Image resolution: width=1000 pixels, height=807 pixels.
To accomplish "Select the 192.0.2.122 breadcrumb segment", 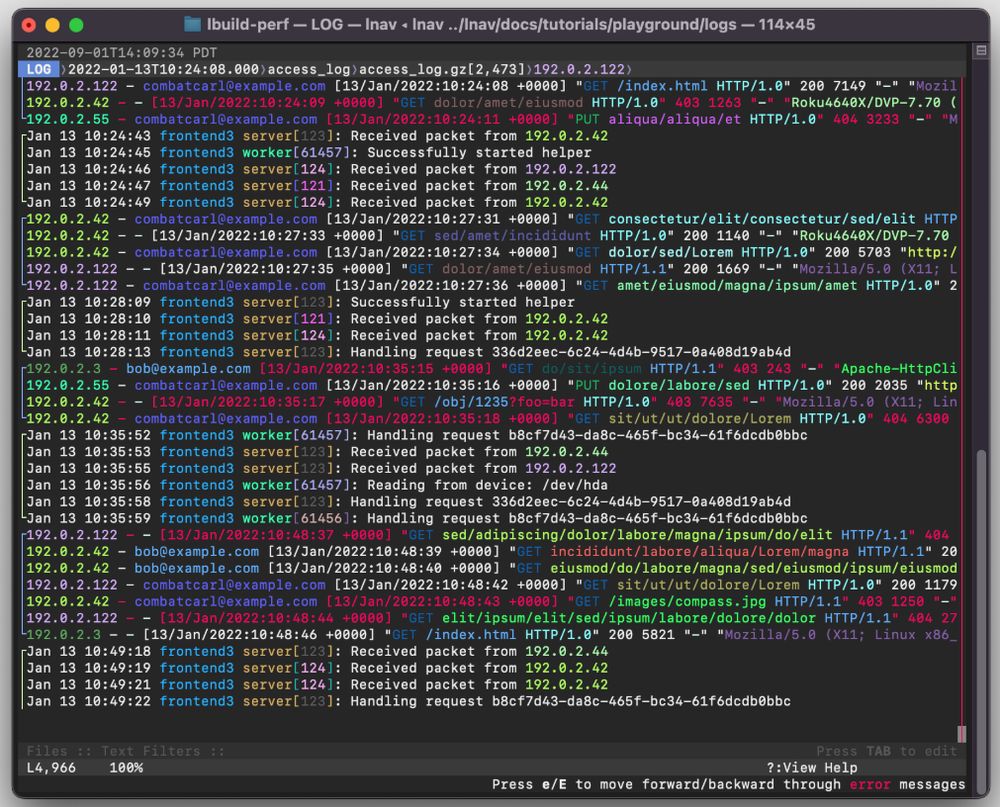I will click(x=579, y=69).
